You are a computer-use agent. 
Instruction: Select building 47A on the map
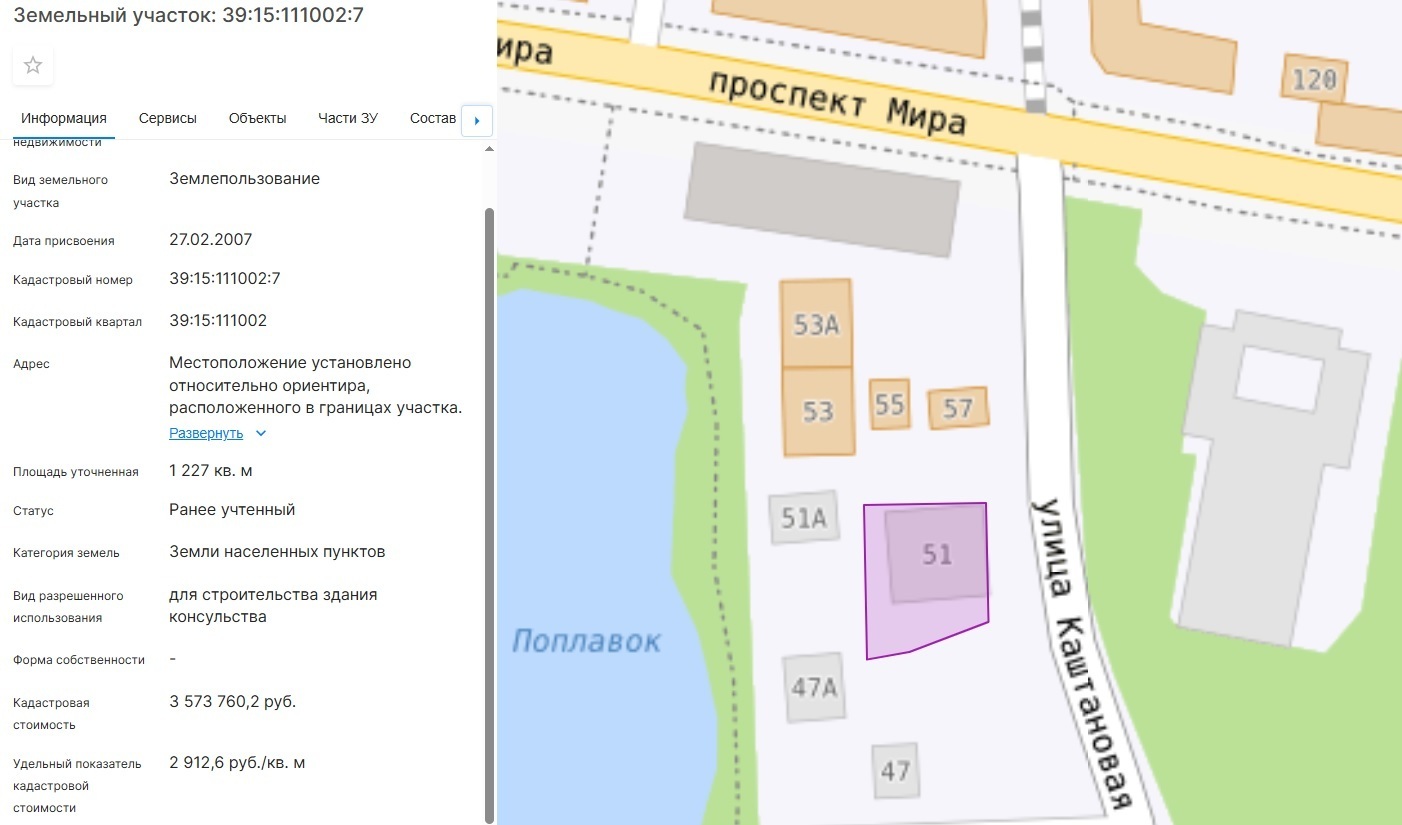pos(814,687)
